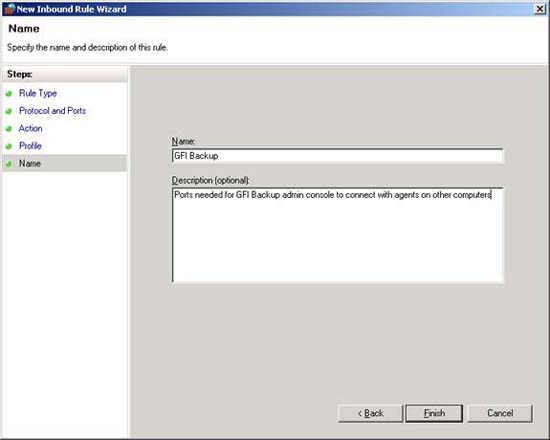
Task: Go to the Rule Type step
Action: (x=38, y=93)
